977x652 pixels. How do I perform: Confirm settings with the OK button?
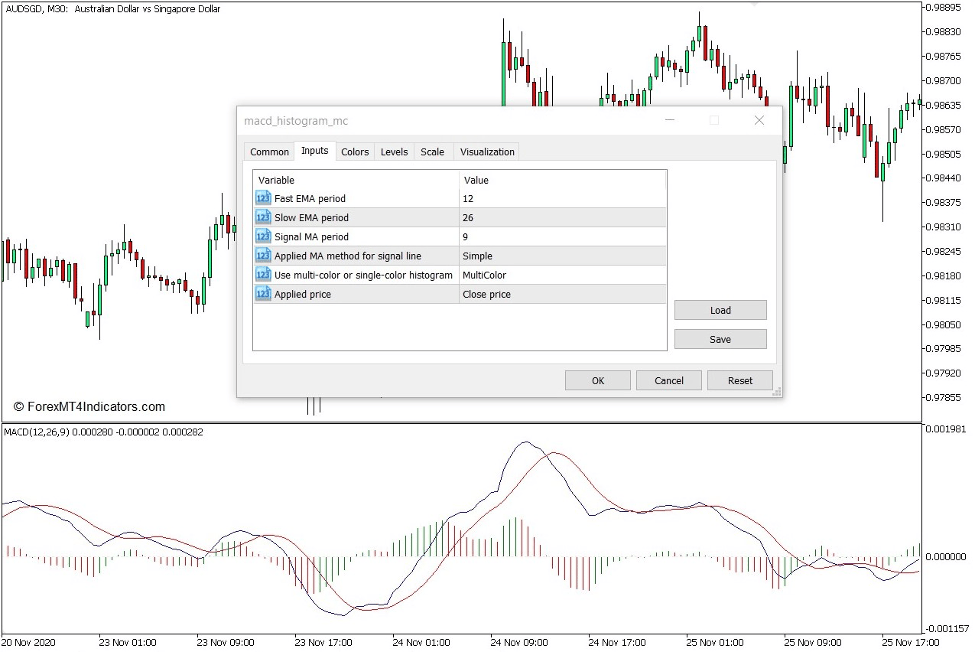(x=597, y=380)
